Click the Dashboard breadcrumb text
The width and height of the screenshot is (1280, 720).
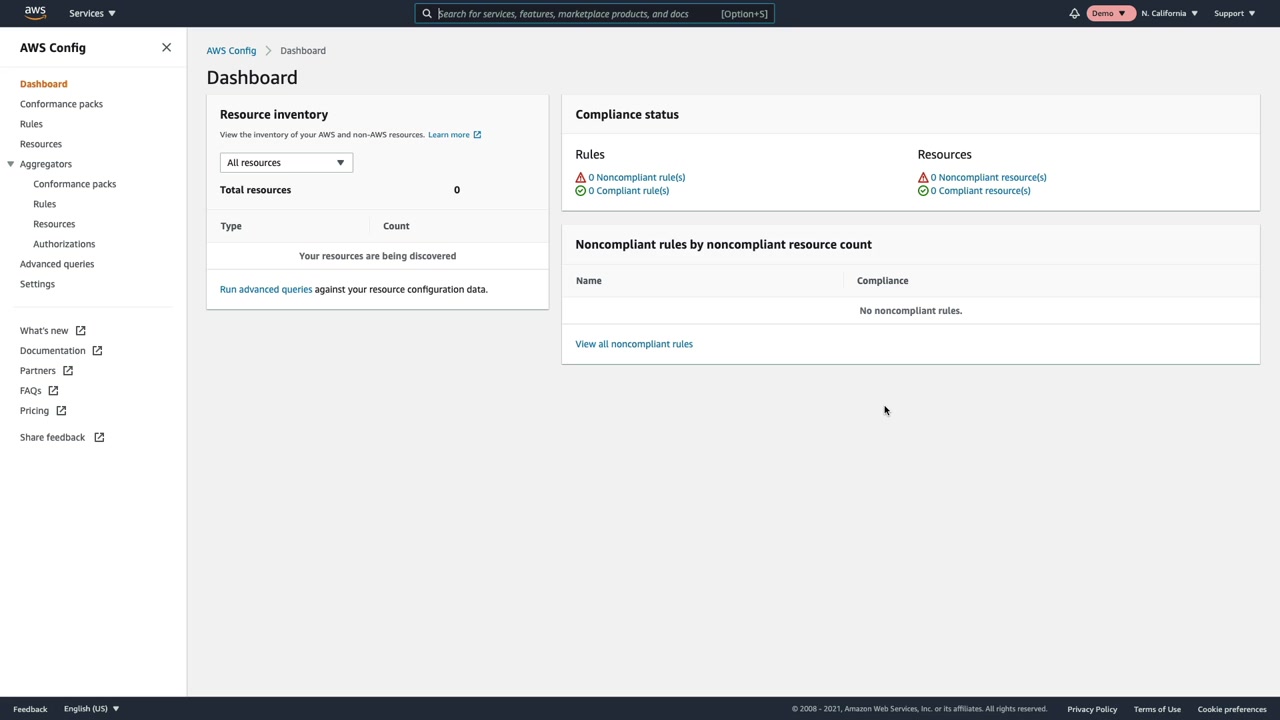click(x=303, y=51)
